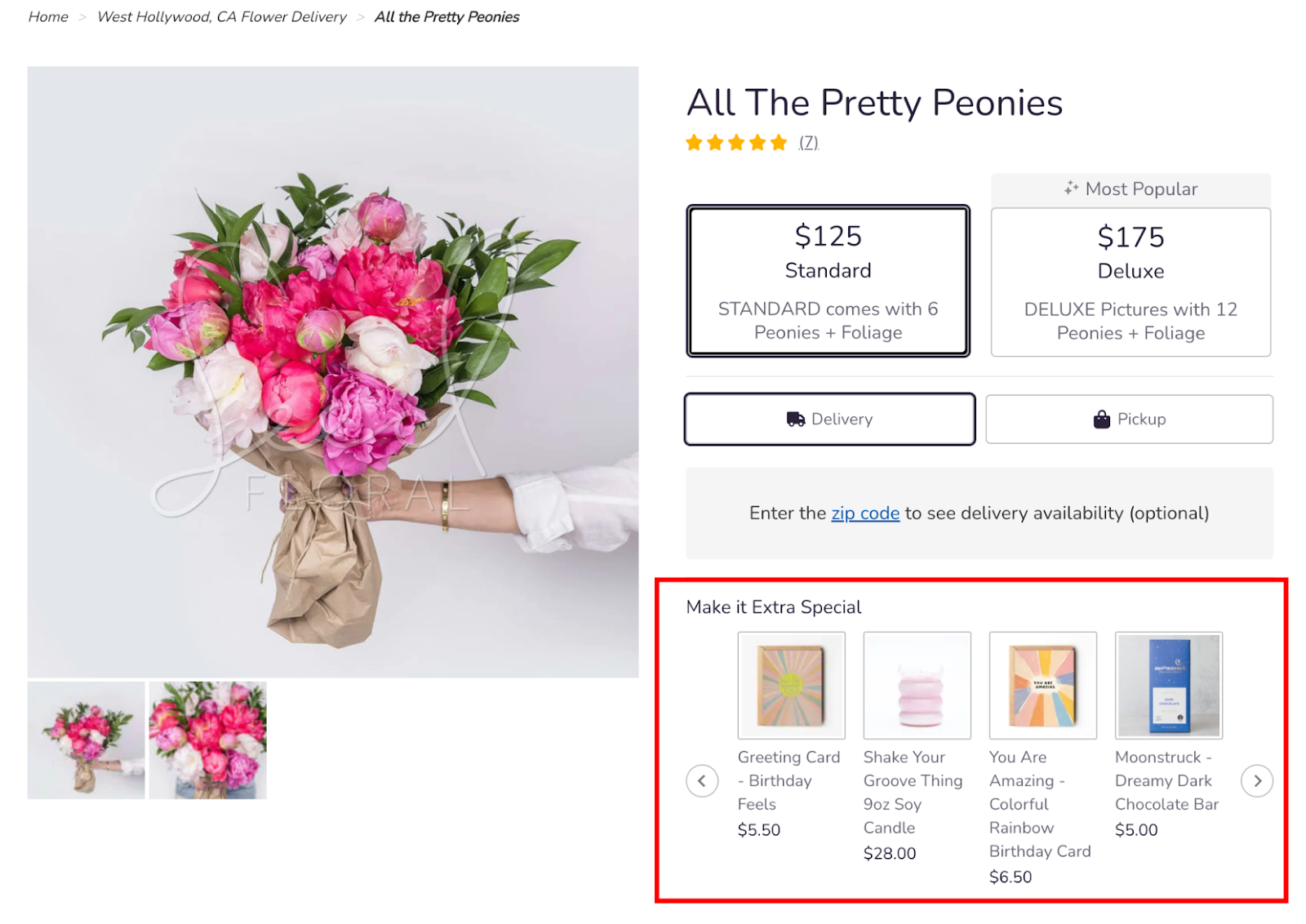This screenshot has width=1306, height=924.
Task: Click the previous carousel arrow
Action: click(702, 781)
